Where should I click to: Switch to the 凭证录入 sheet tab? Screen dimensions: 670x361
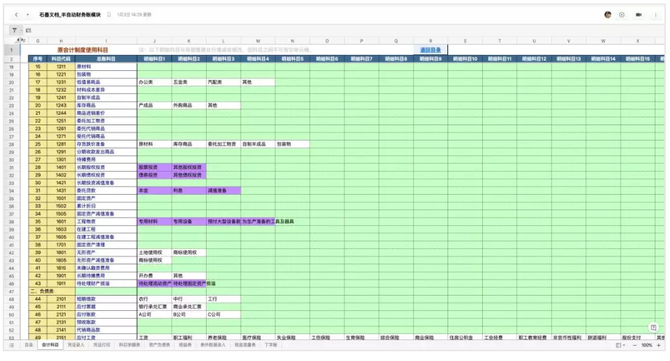coord(76,345)
